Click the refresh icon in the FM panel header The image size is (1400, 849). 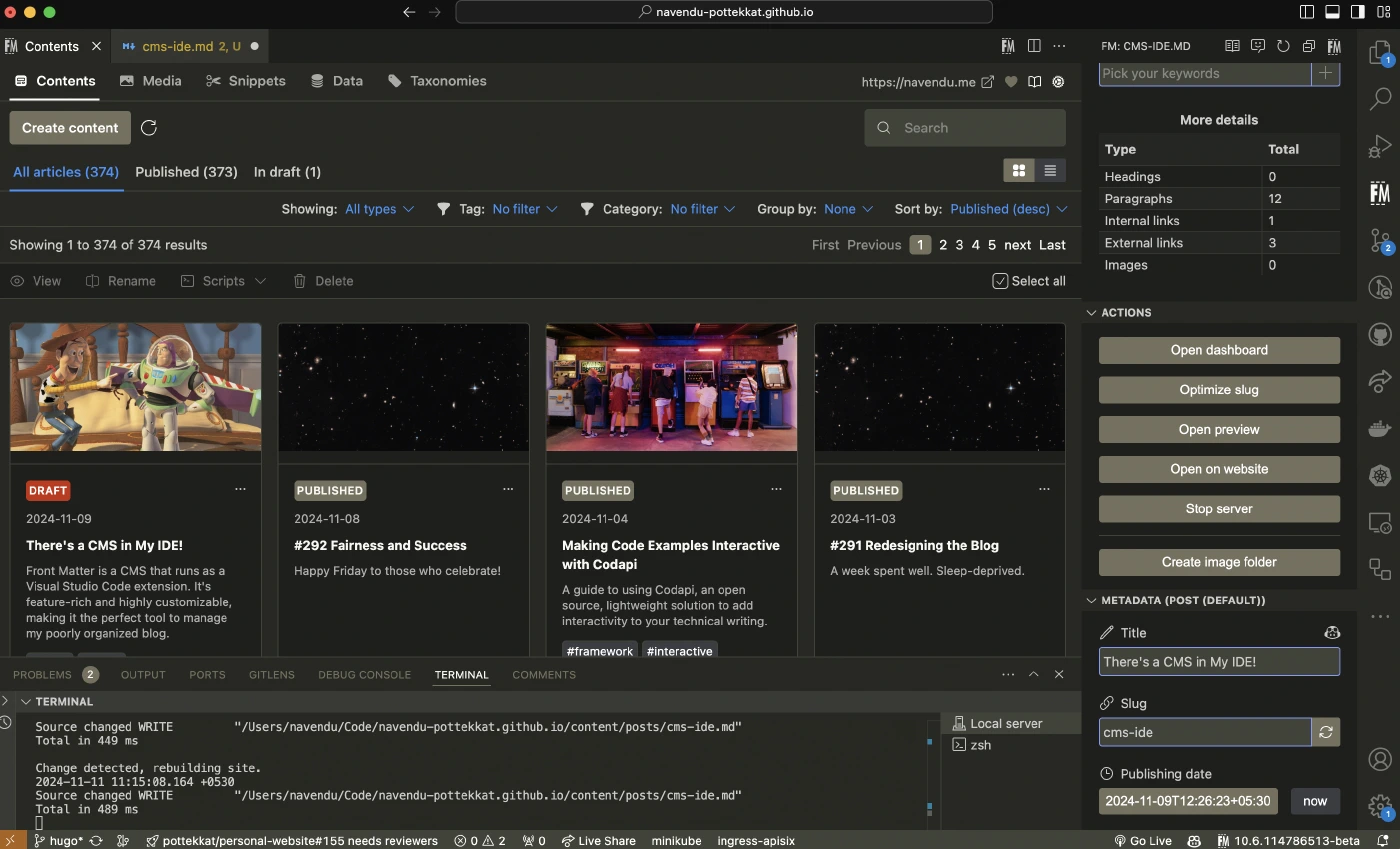(1283, 46)
